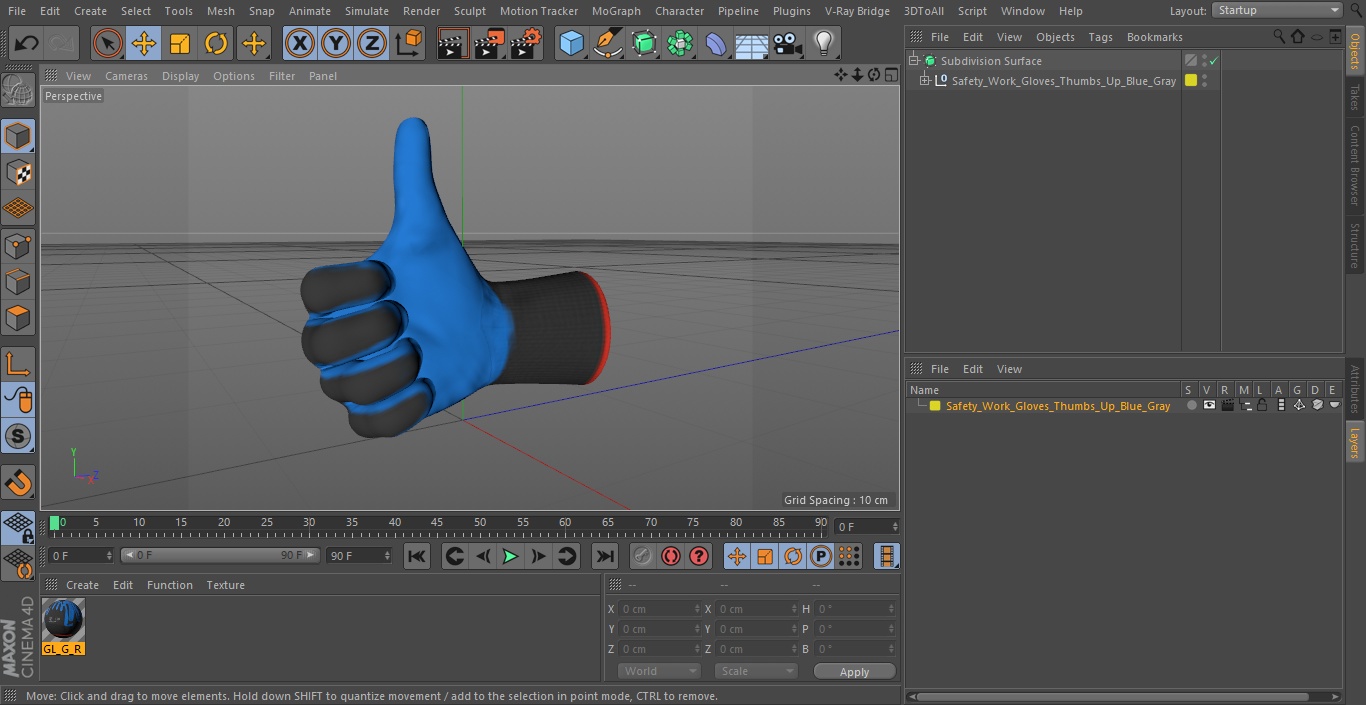Click the Floor environment icon
Screen dimensions: 1366x705
click(x=752, y=44)
